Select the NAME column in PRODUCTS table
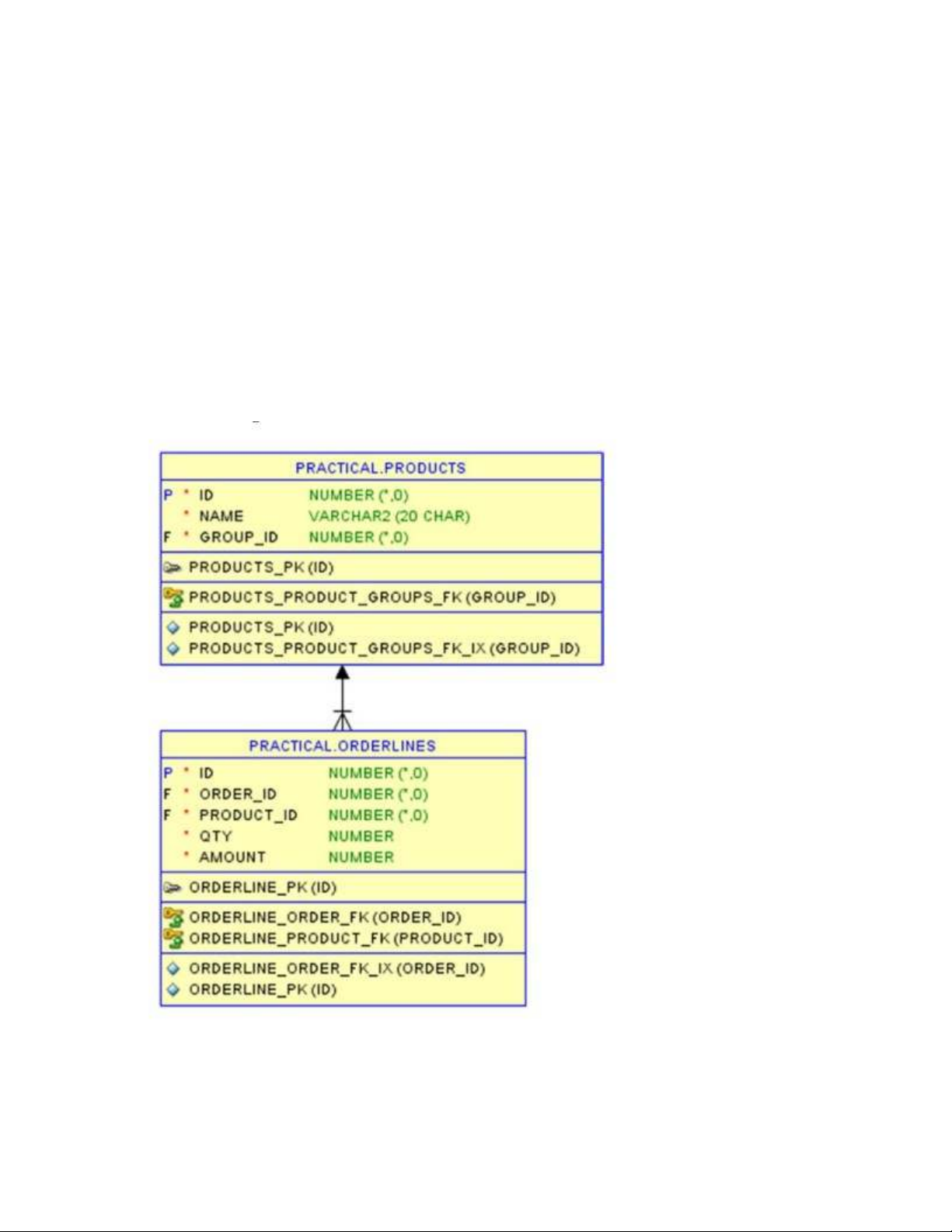Screen dimensions: 952x1232 pos(221,516)
